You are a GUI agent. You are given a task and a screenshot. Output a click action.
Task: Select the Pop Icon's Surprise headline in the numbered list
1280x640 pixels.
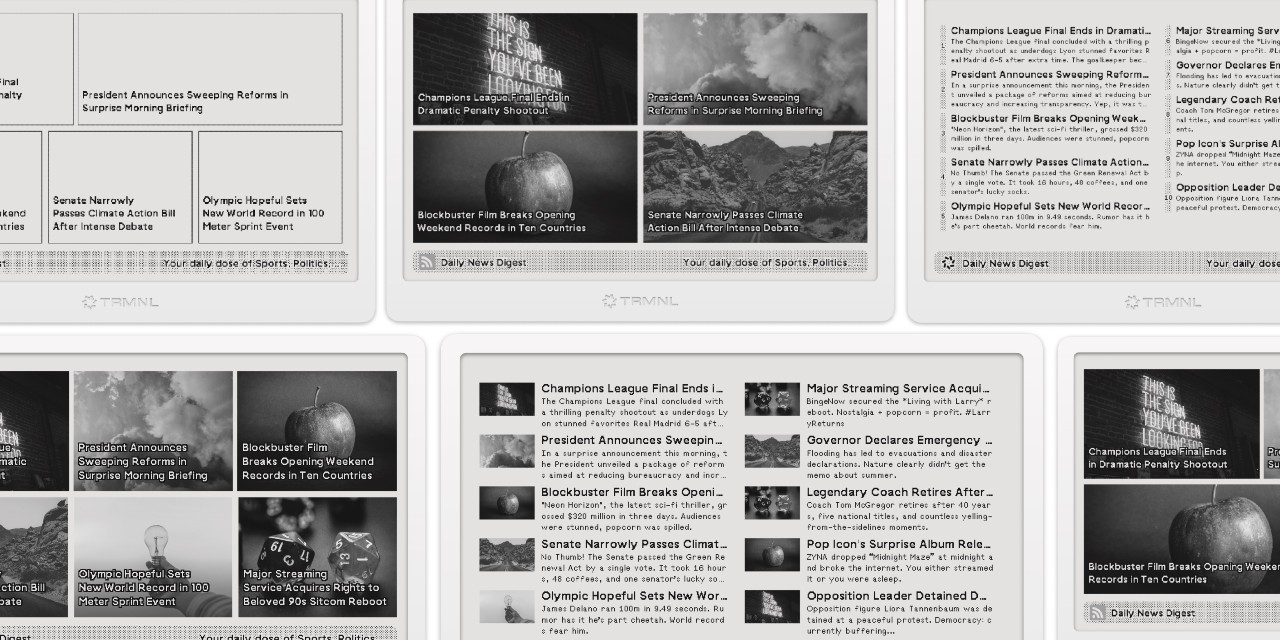(x=1228, y=144)
